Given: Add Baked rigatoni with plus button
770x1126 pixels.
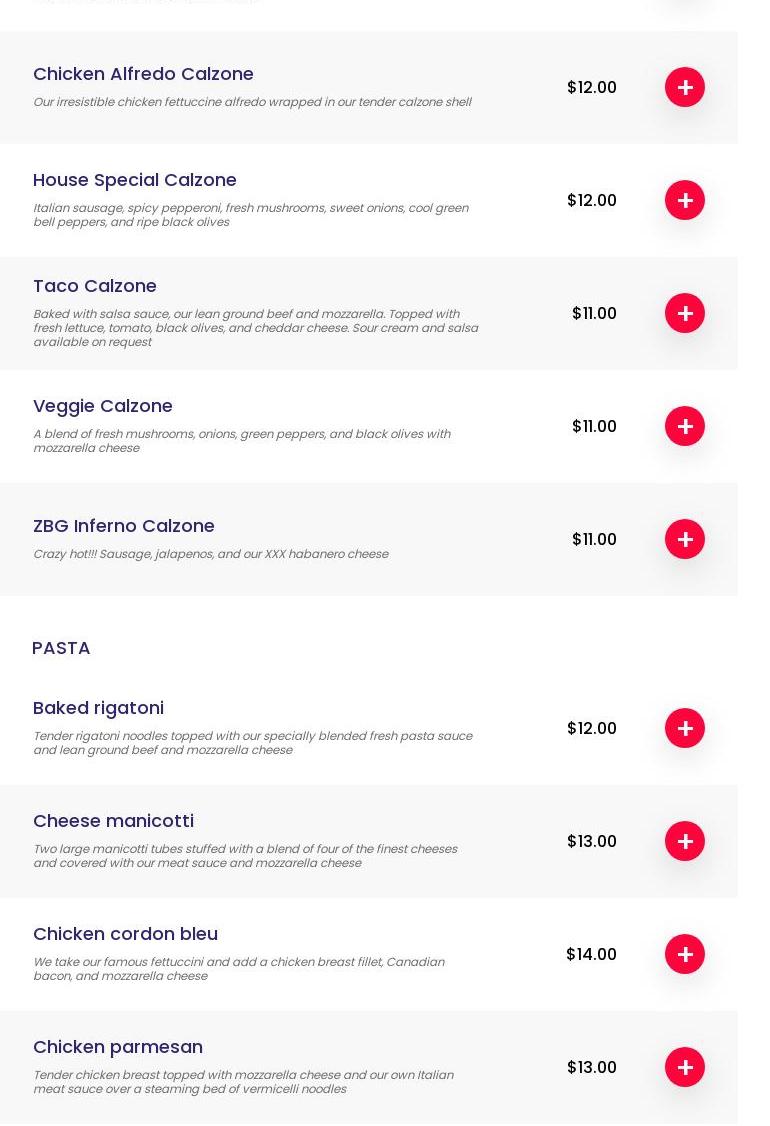Looking at the screenshot, I should click(x=685, y=728).
